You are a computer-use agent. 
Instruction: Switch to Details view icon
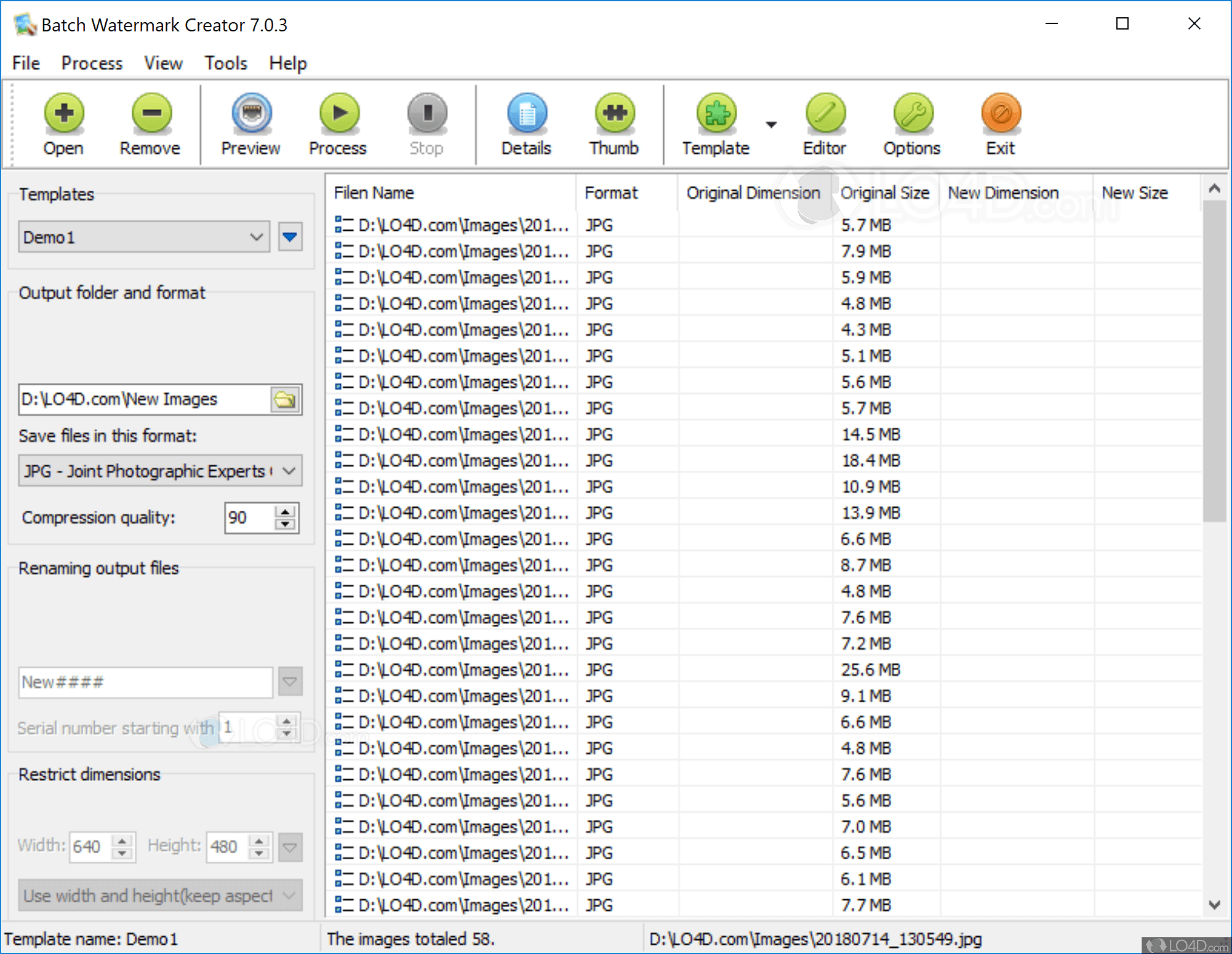click(527, 114)
